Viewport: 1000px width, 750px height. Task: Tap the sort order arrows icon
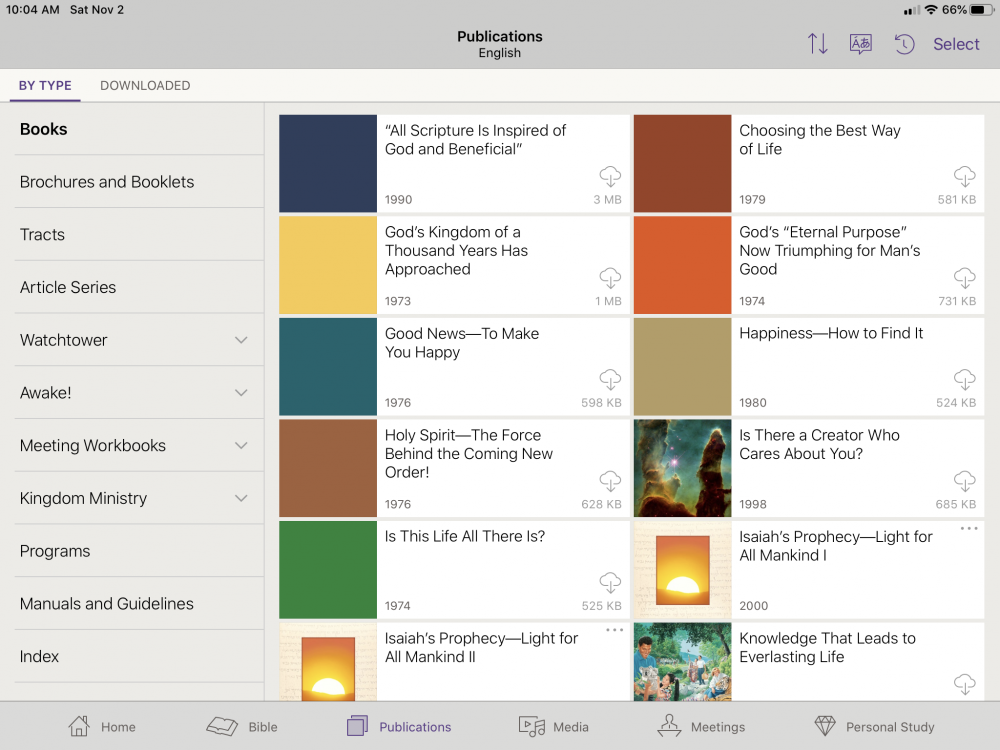point(818,44)
